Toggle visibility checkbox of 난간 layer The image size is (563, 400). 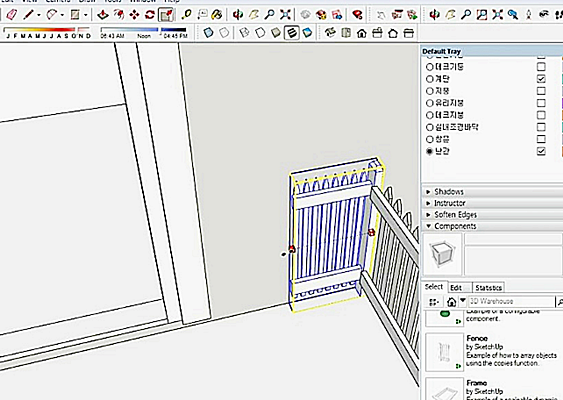click(x=541, y=151)
